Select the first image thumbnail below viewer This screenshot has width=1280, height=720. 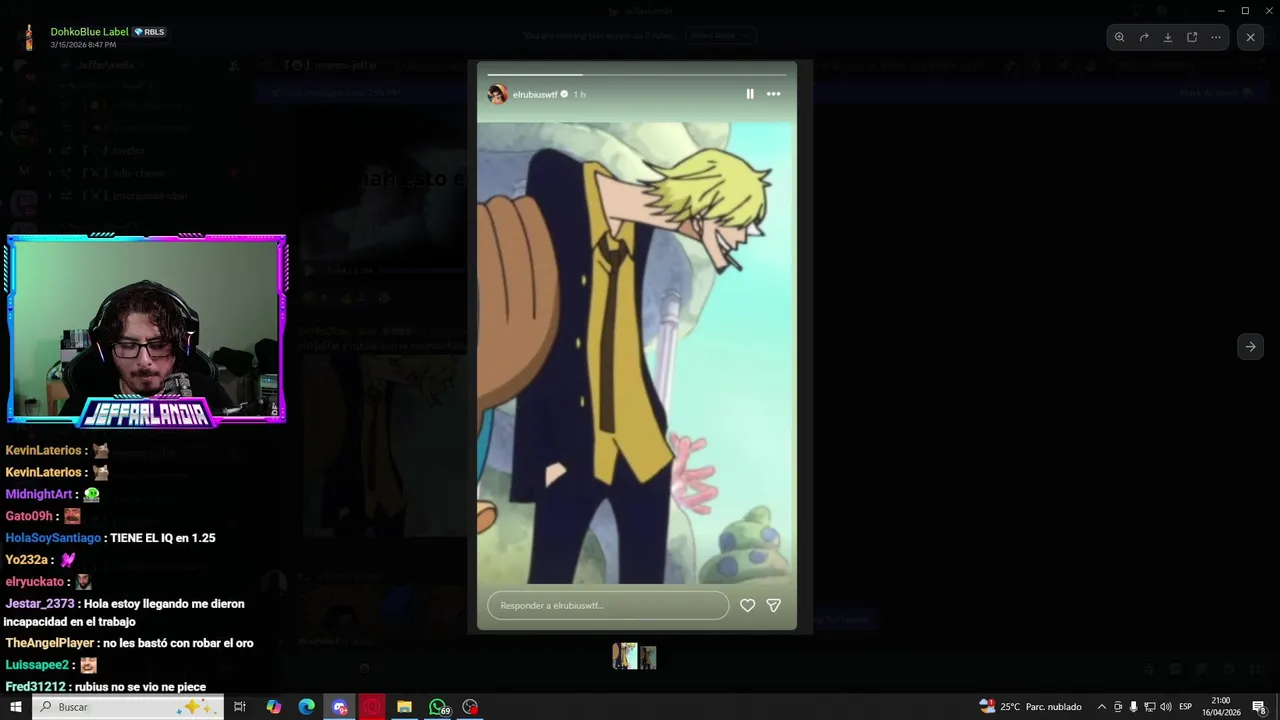[625, 656]
